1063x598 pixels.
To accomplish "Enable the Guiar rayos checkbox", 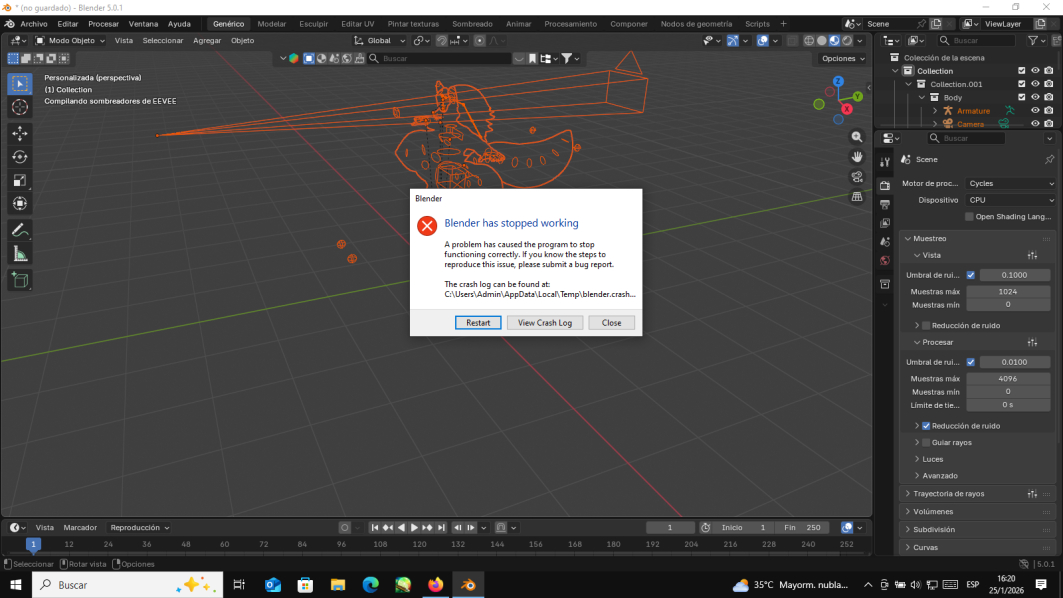I will [926, 442].
